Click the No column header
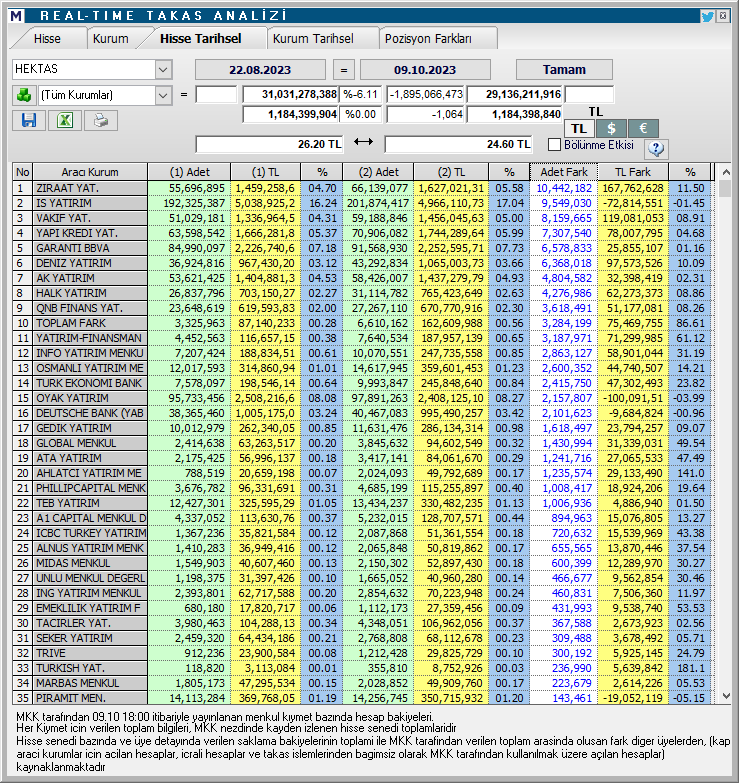This screenshot has width=739, height=783. 22,172
